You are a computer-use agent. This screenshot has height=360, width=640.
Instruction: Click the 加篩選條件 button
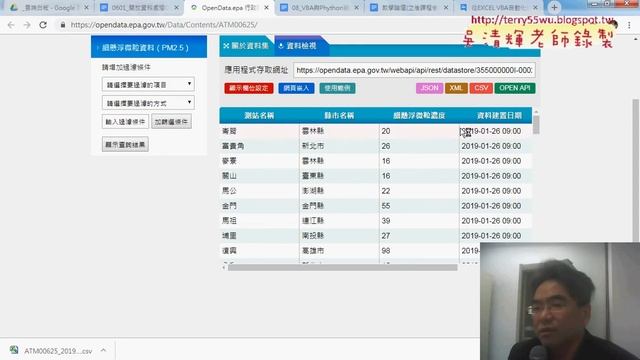pyautogui.click(x=171, y=122)
